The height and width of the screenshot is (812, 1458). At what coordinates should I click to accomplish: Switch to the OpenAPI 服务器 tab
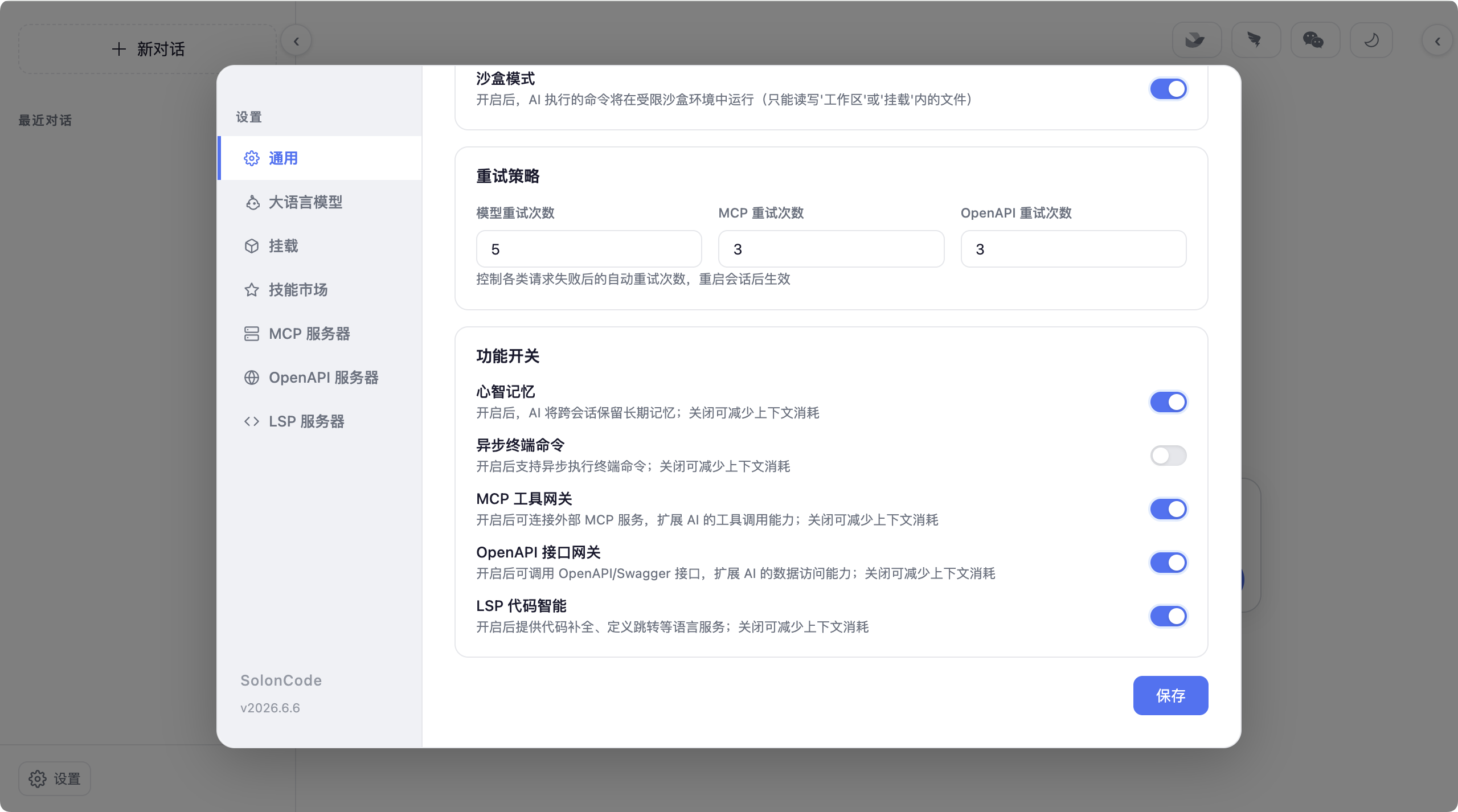point(320,378)
